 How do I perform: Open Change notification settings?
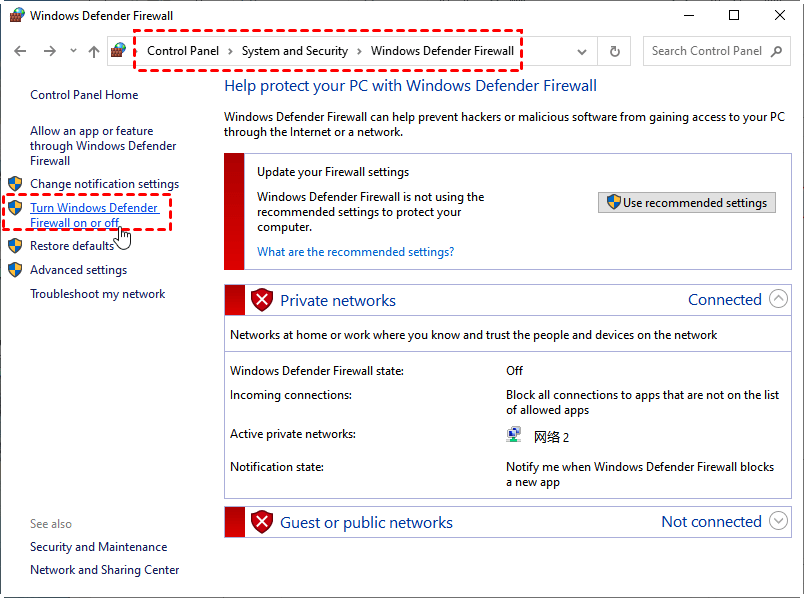pyautogui.click(x=105, y=184)
